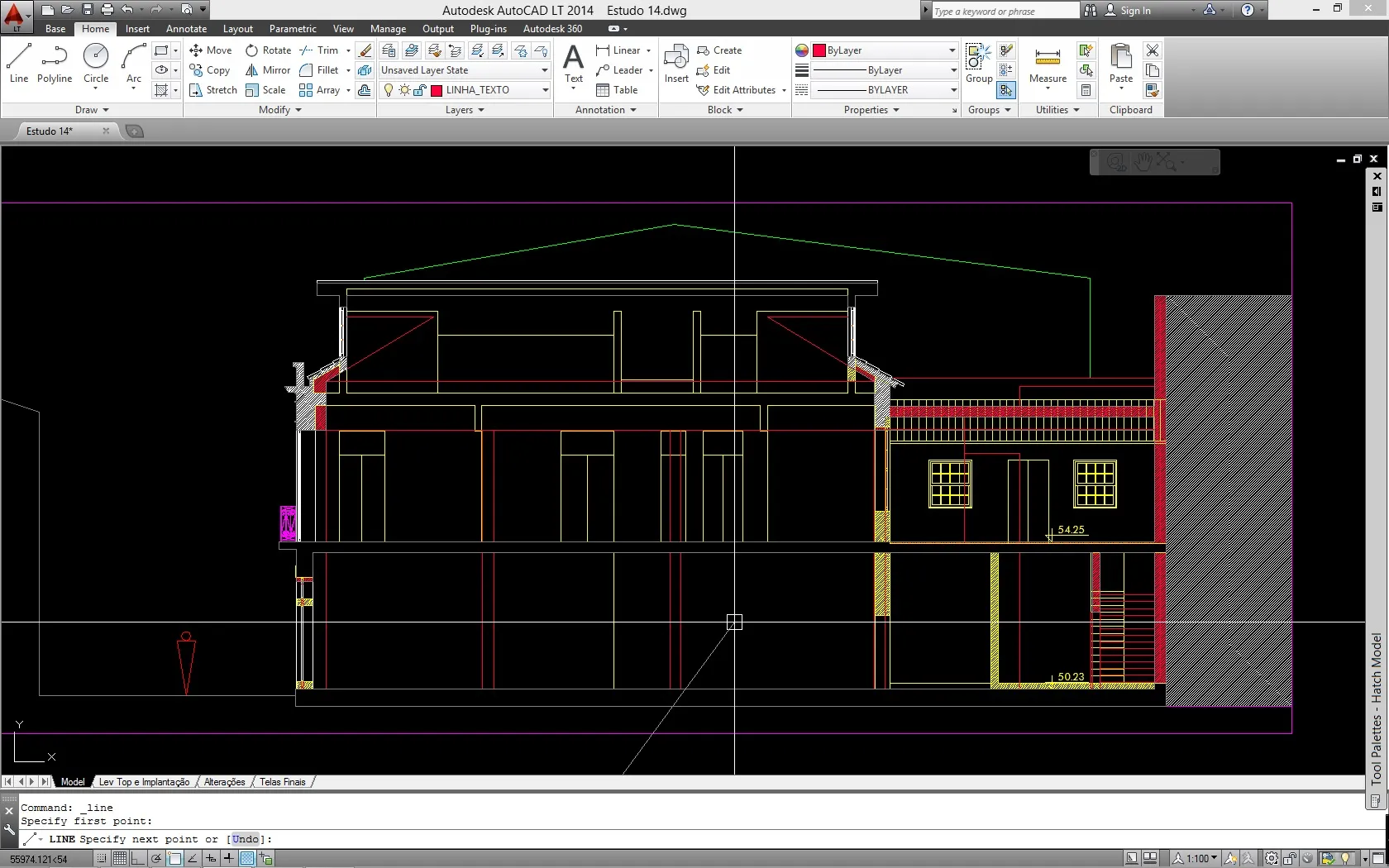Toggle Ortho mode in status bar
Viewport: 1389px width, 868px height.
(x=138, y=859)
